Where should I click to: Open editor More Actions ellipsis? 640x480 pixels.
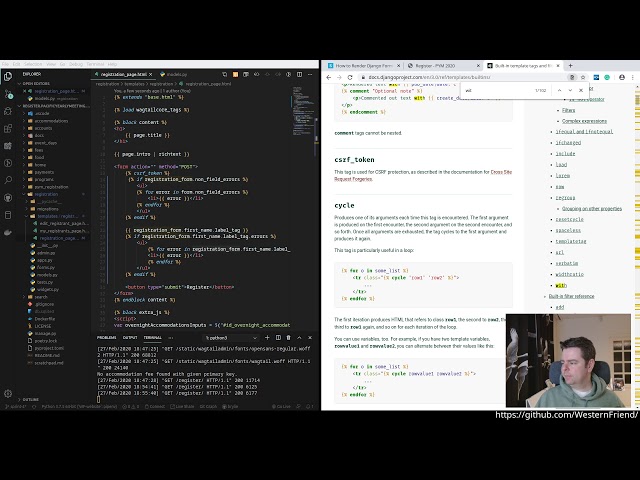coord(310,74)
